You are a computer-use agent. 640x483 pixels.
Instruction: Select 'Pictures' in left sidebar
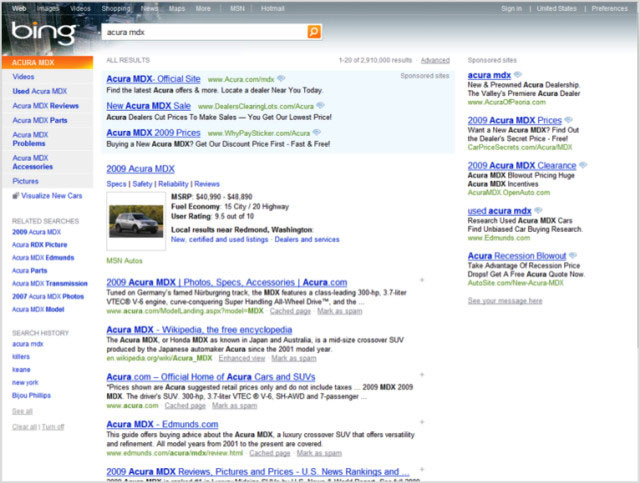click(x=25, y=181)
